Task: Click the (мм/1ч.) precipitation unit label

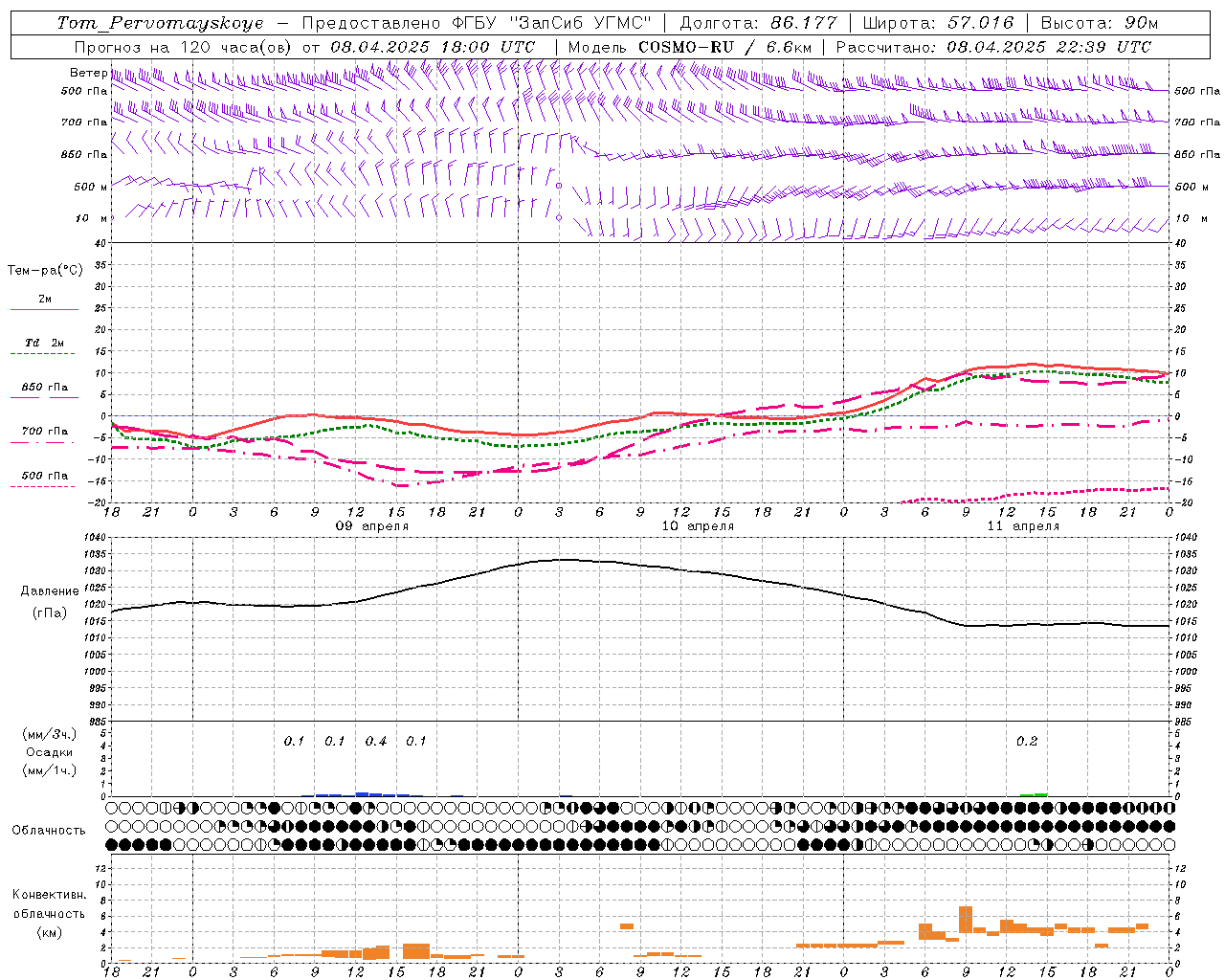Action: (x=49, y=770)
